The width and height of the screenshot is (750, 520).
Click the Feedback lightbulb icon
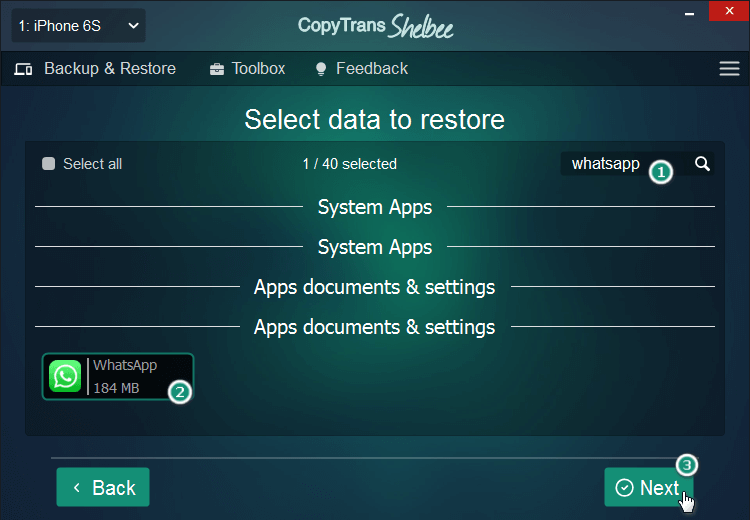coord(321,69)
